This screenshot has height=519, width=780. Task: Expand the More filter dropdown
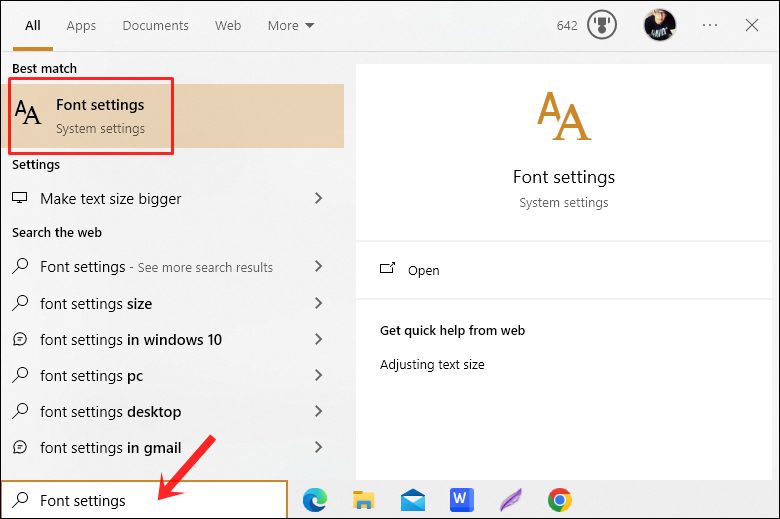point(291,25)
